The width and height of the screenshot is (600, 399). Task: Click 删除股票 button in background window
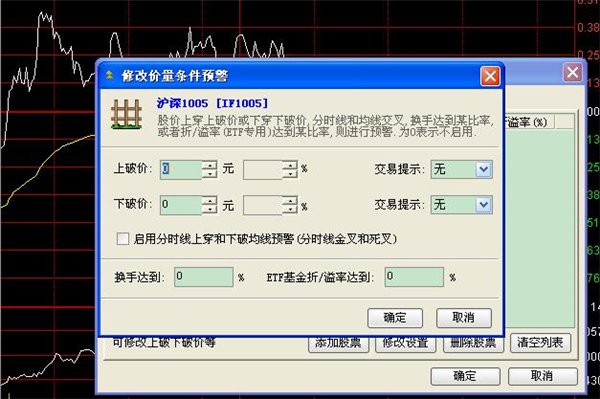click(x=473, y=344)
